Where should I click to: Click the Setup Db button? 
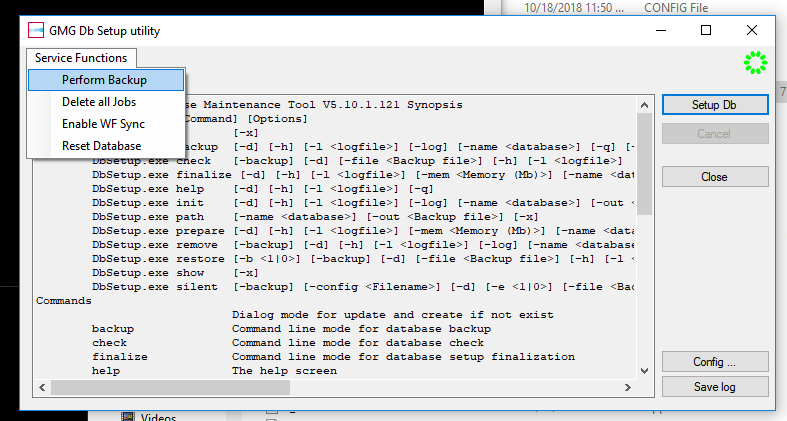click(x=715, y=105)
